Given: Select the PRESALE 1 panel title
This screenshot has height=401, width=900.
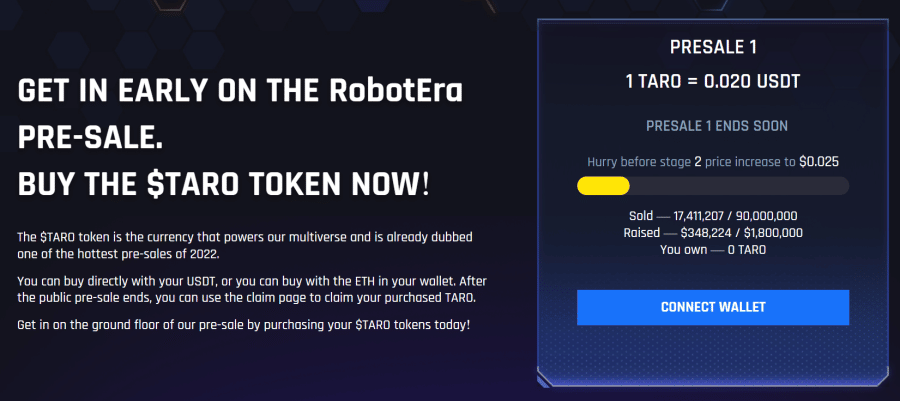Looking at the screenshot, I should pos(713,47).
